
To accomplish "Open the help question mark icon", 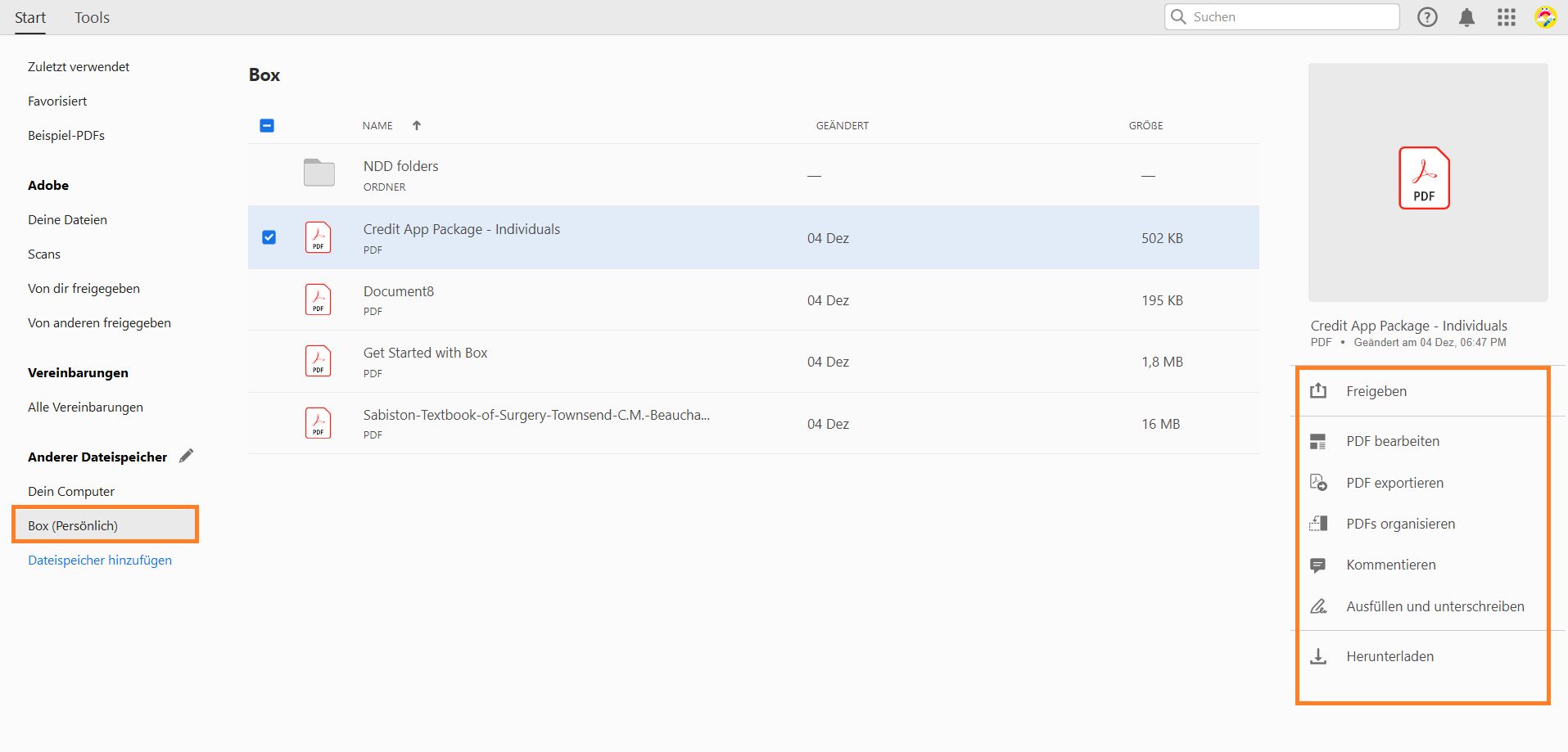I will pos(1427,17).
